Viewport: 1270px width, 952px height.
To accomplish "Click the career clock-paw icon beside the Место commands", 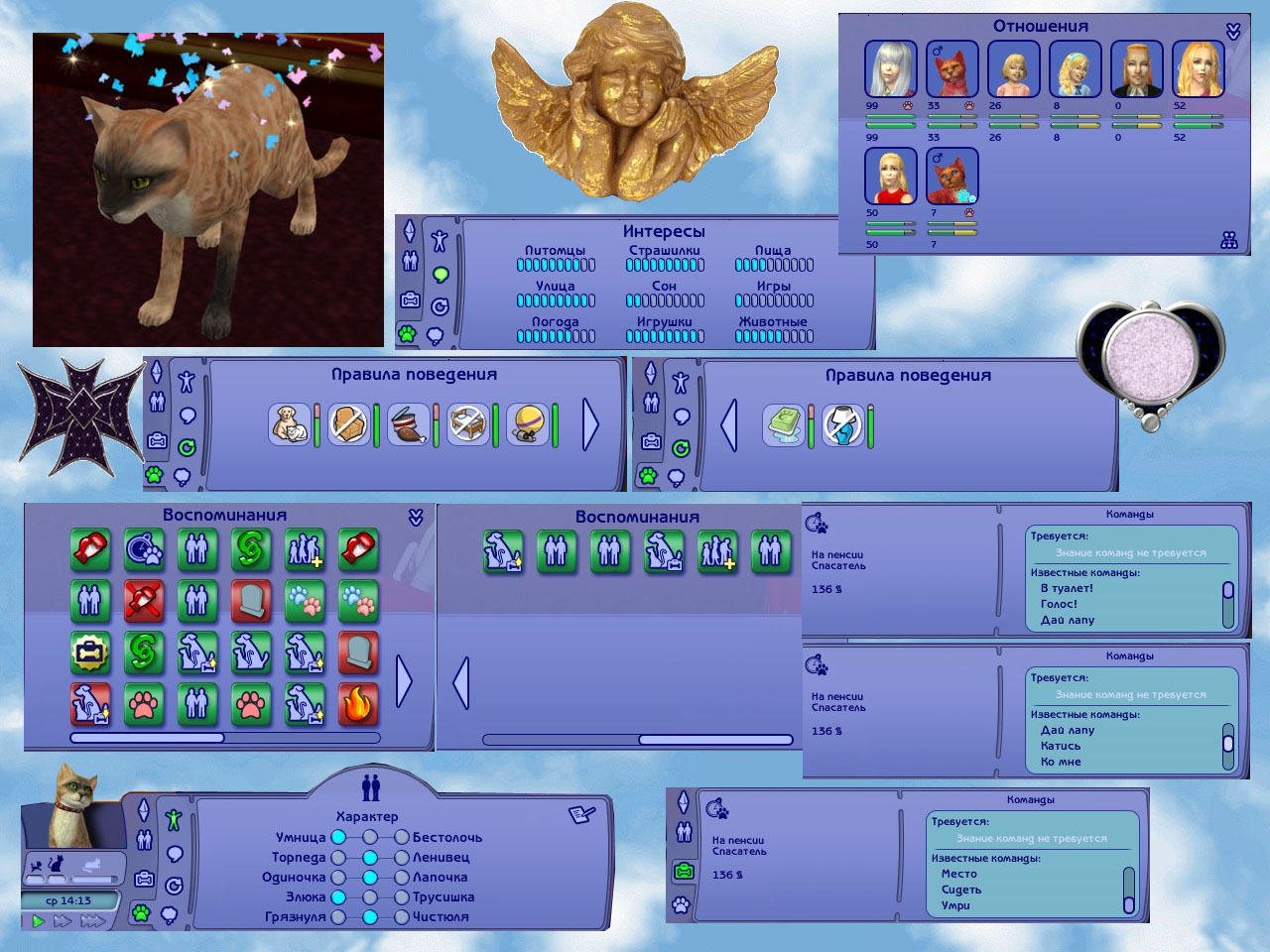I will pos(716,809).
